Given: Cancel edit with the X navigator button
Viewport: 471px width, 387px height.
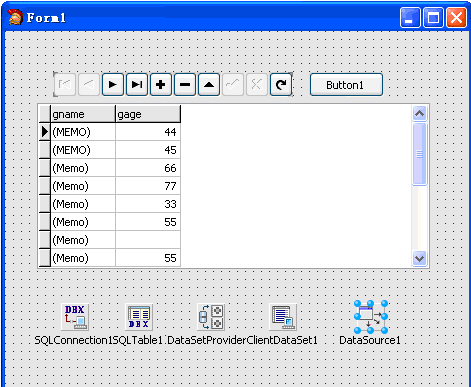Looking at the screenshot, I should pos(257,85).
